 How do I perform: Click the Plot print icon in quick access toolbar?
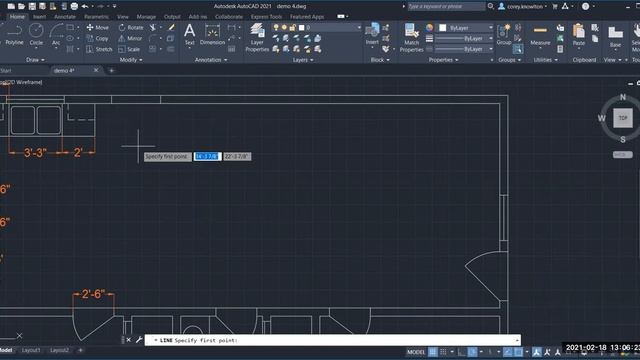coord(74,6)
